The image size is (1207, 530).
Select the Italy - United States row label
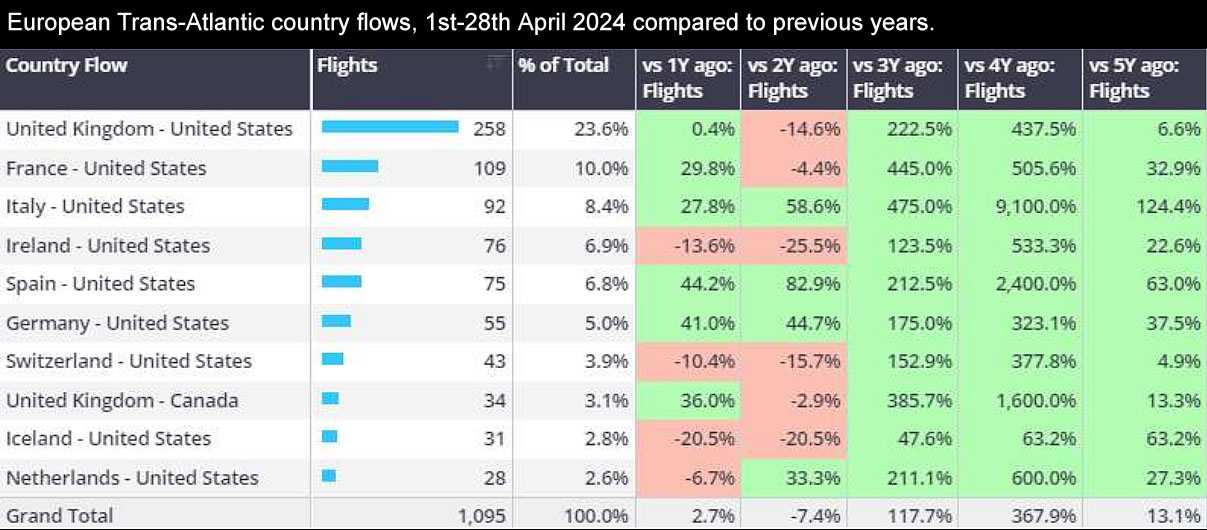tap(95, 207)
